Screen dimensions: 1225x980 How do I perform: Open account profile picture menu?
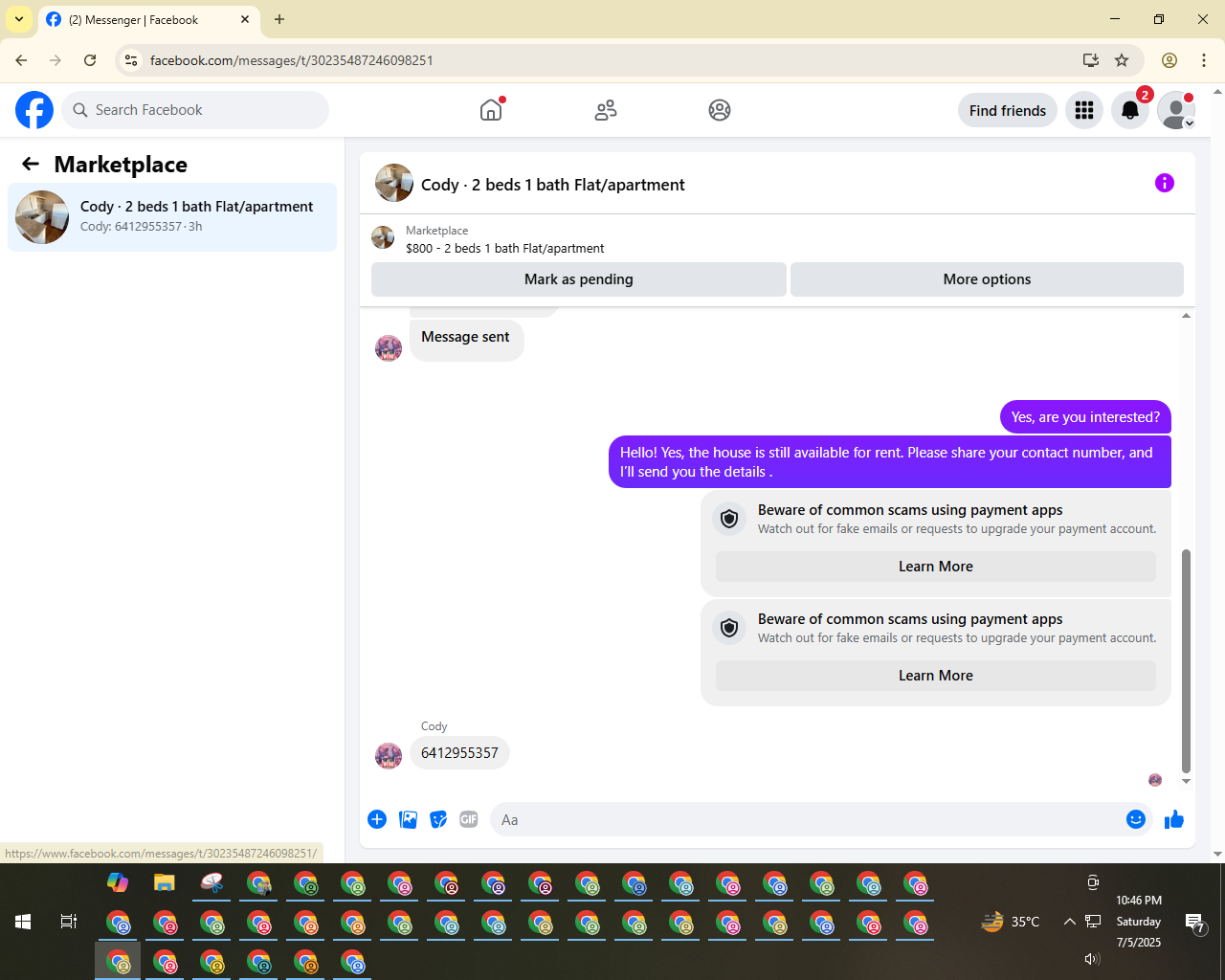[1176, 110]
